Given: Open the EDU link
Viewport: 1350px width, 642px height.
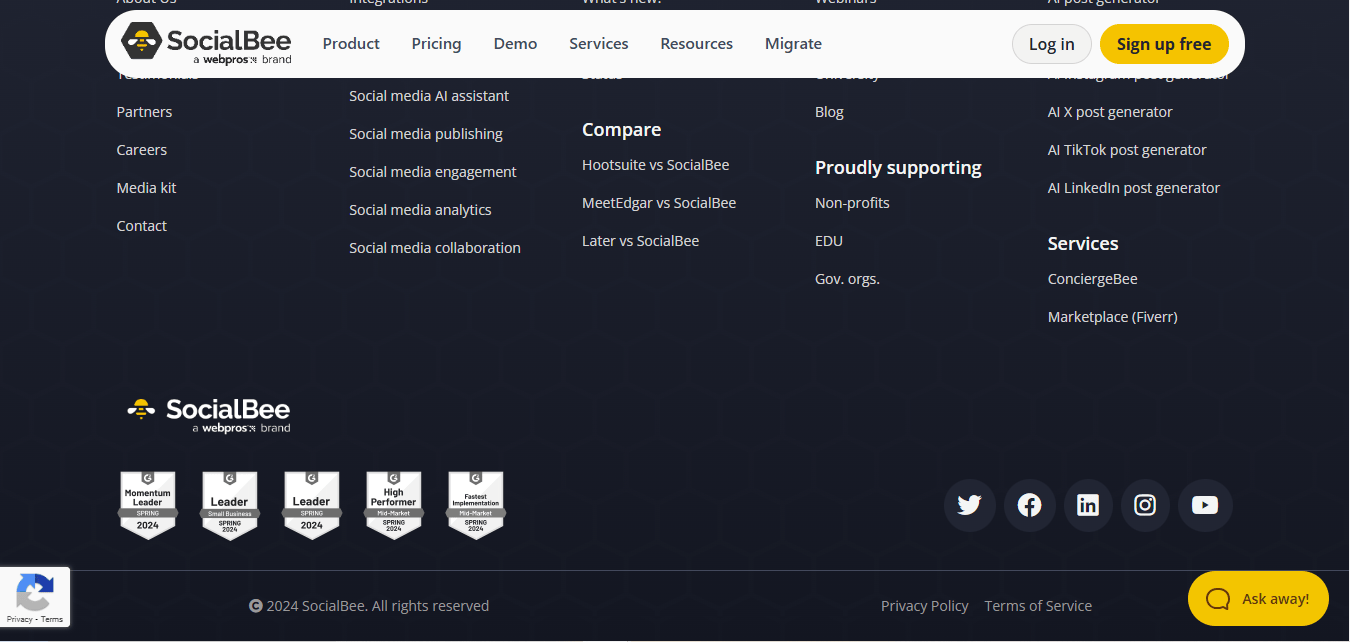Looking at the screenshot, I should coord(829,241).
